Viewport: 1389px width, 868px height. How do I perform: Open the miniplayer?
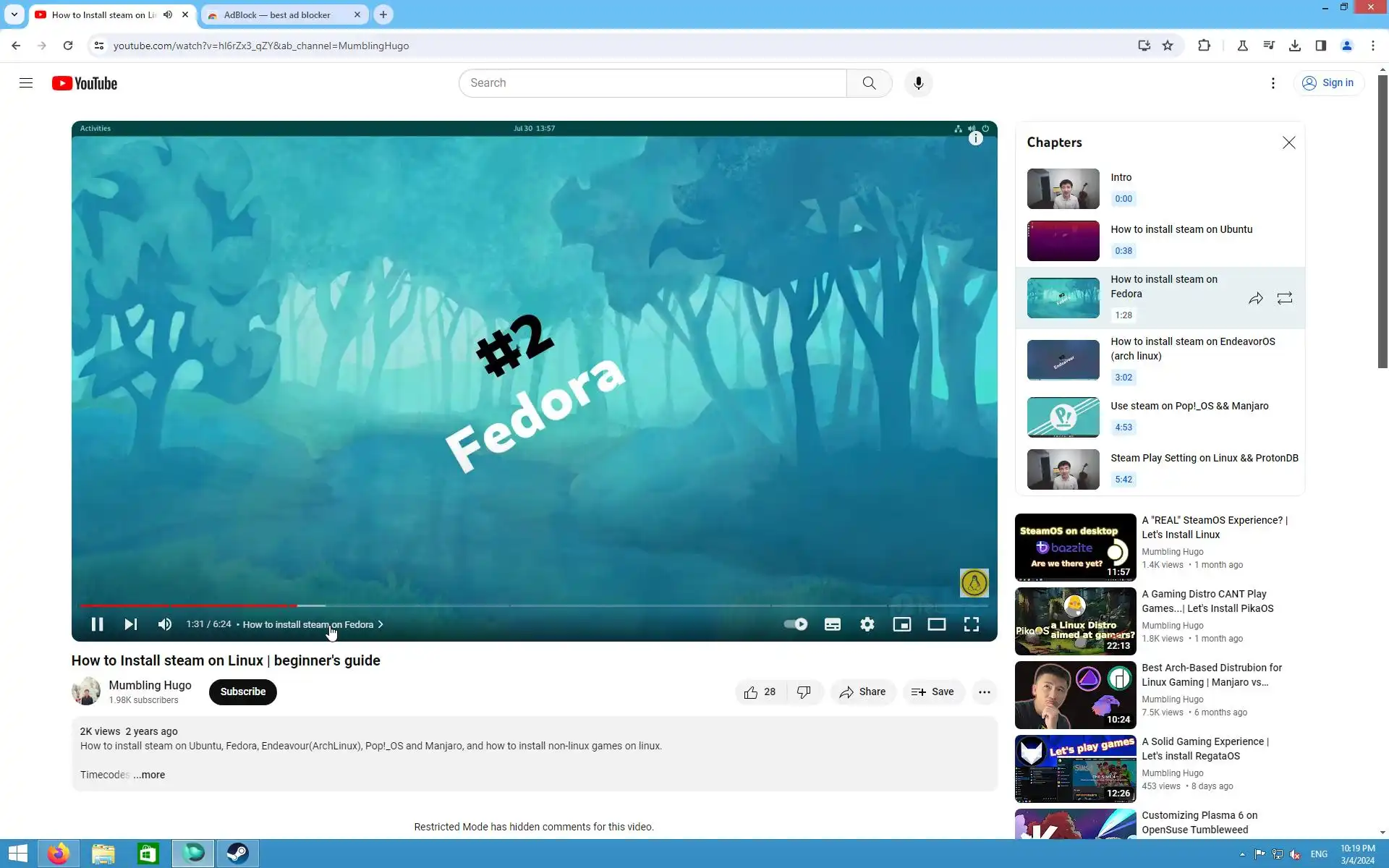[x=901, y=624]
